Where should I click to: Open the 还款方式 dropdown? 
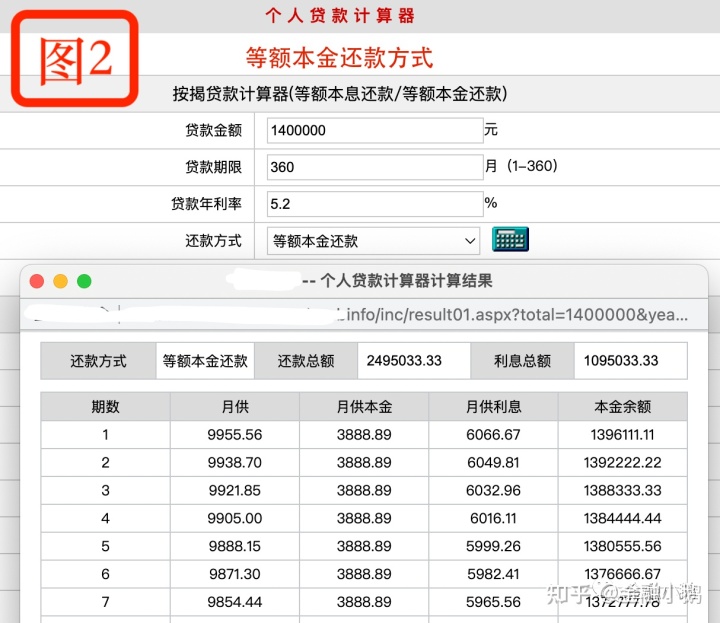(x=374, y=241)
